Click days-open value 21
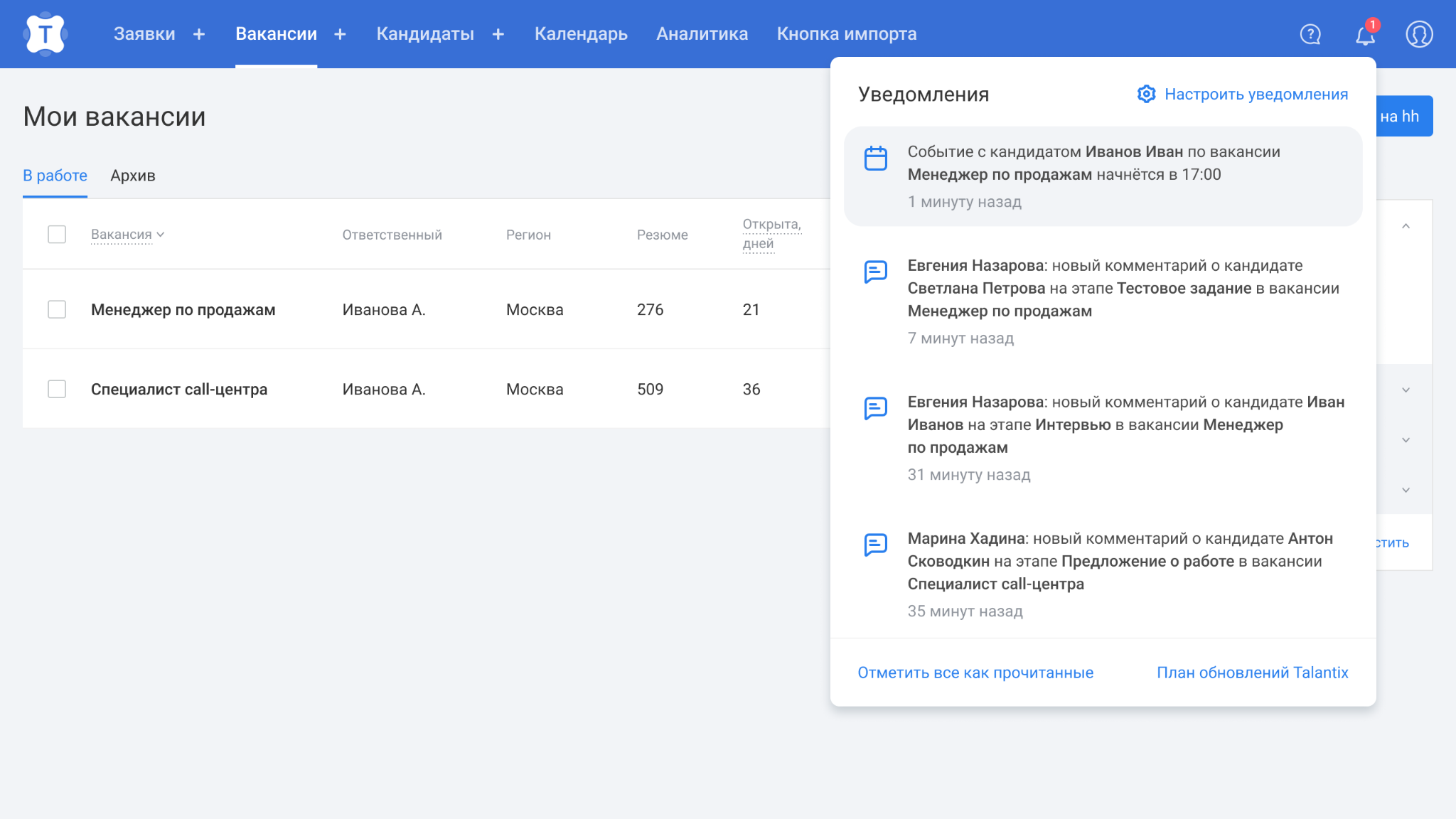The image size is (1456, 819). coord(751,309)
